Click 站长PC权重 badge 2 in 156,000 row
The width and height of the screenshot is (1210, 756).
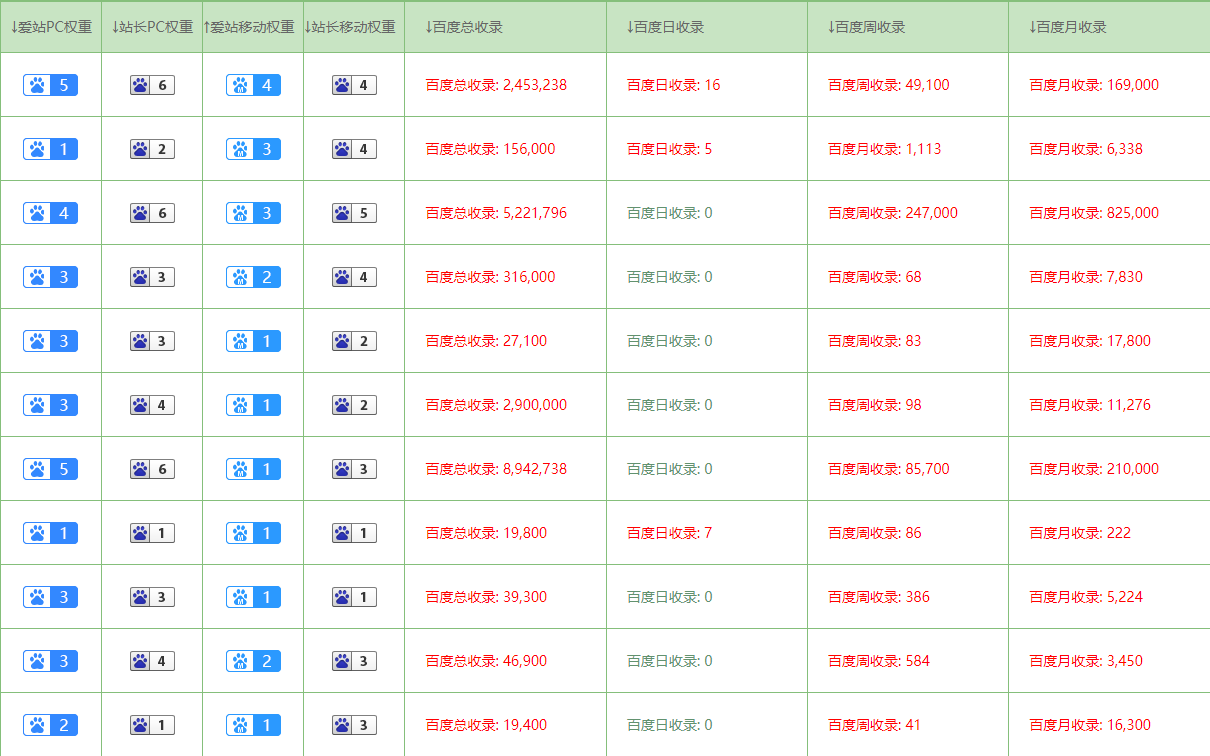(152, 149)
